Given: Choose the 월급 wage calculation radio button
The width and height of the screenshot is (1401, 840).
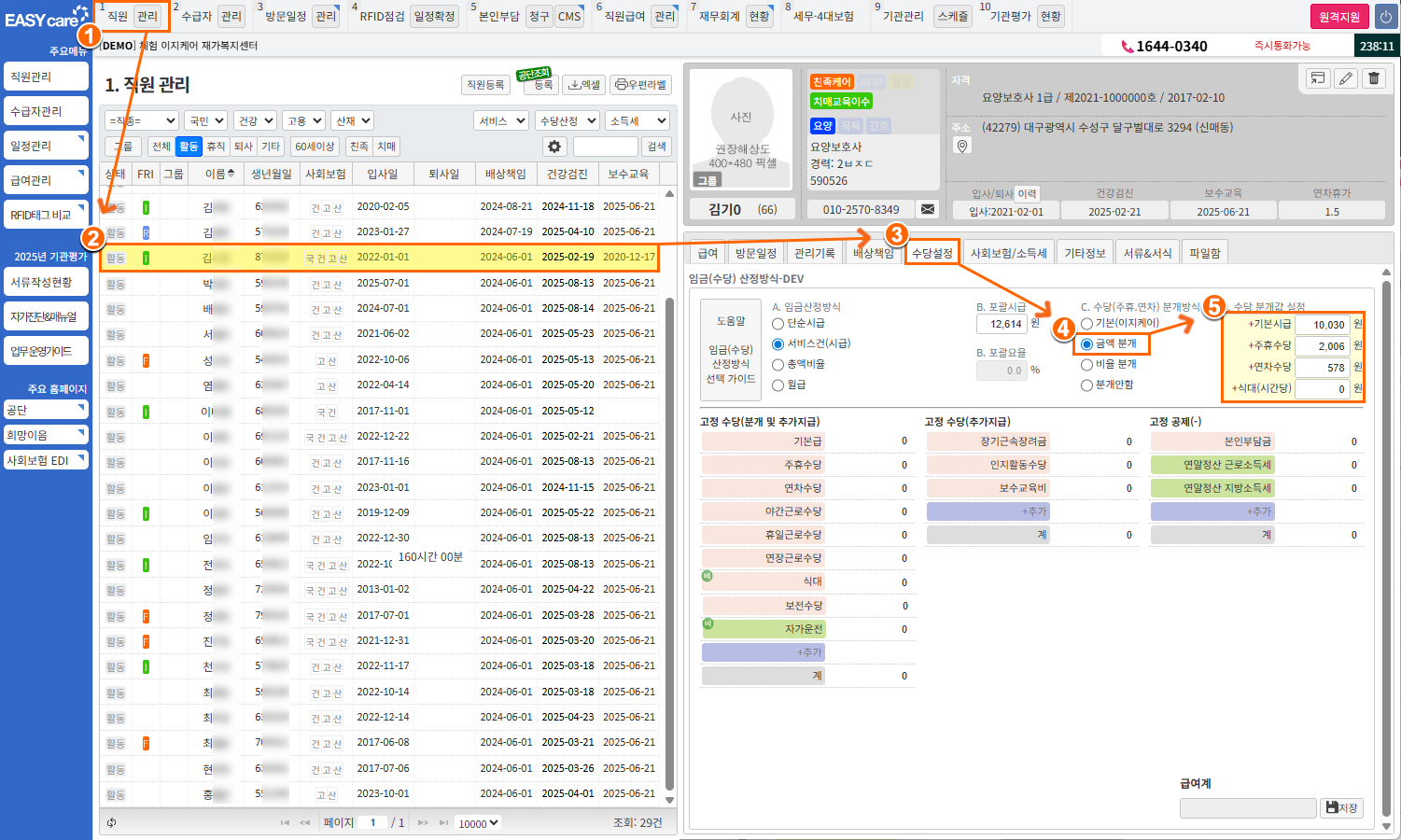Looking at the screenshot, I should point(778,385).
